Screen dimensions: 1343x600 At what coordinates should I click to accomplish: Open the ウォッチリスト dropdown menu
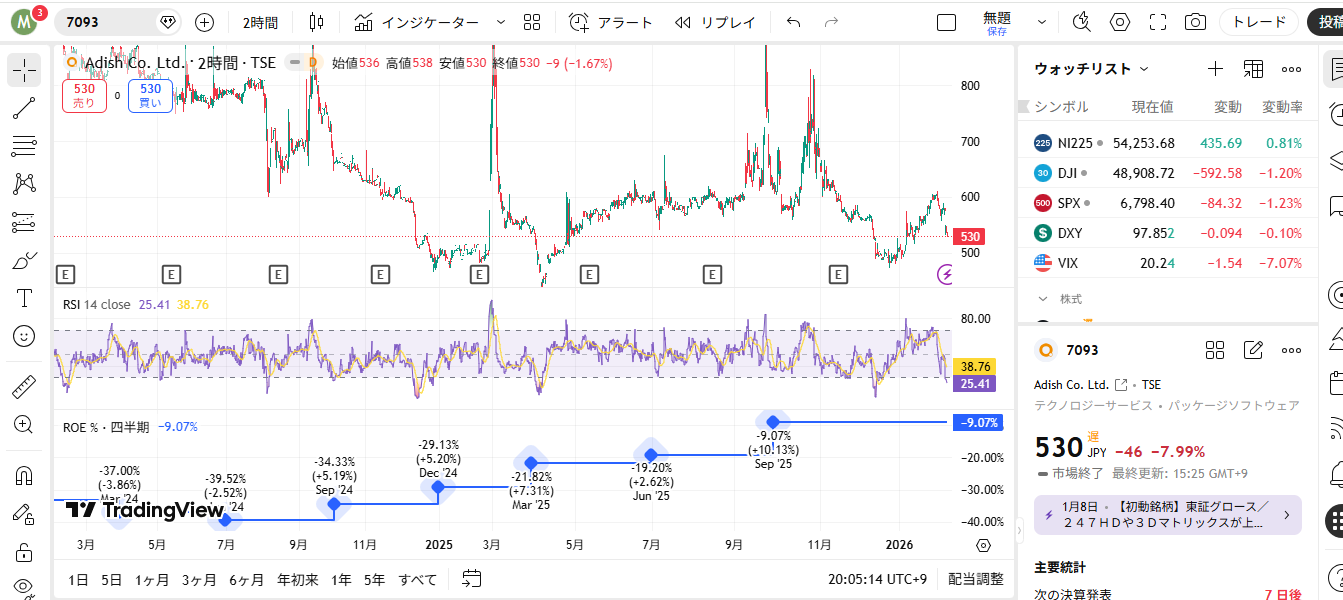(x=1092, y=69)
